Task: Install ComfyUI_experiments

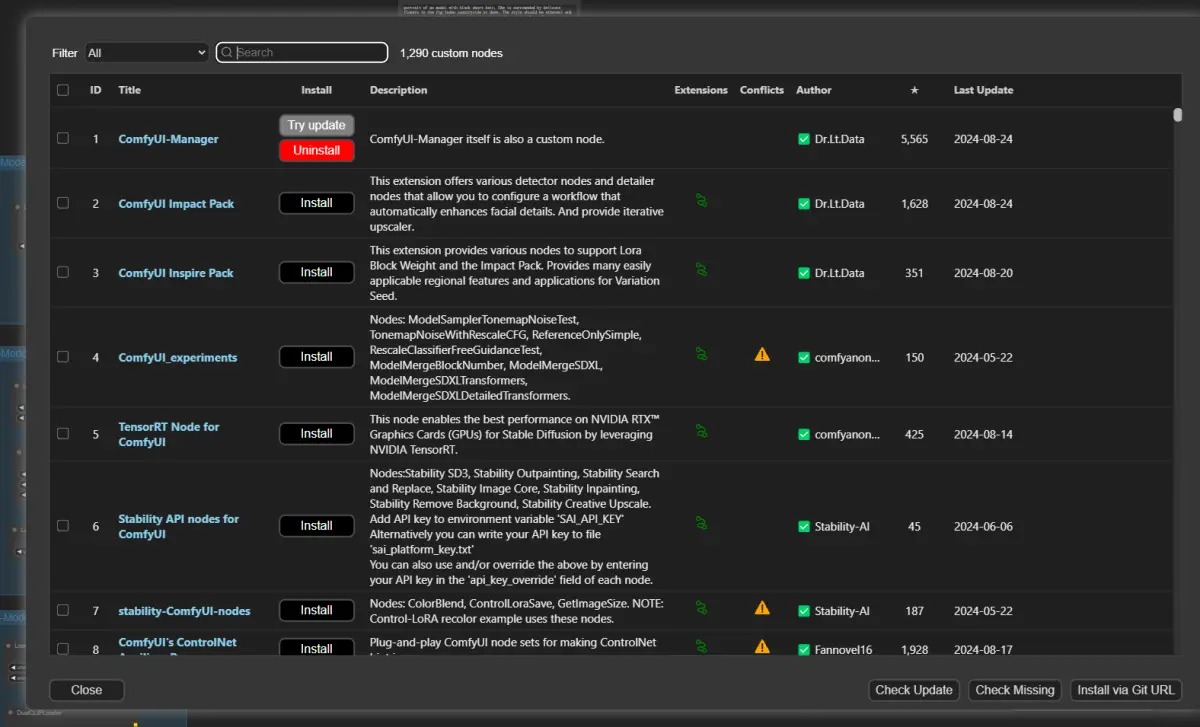Action: [316, 356]
